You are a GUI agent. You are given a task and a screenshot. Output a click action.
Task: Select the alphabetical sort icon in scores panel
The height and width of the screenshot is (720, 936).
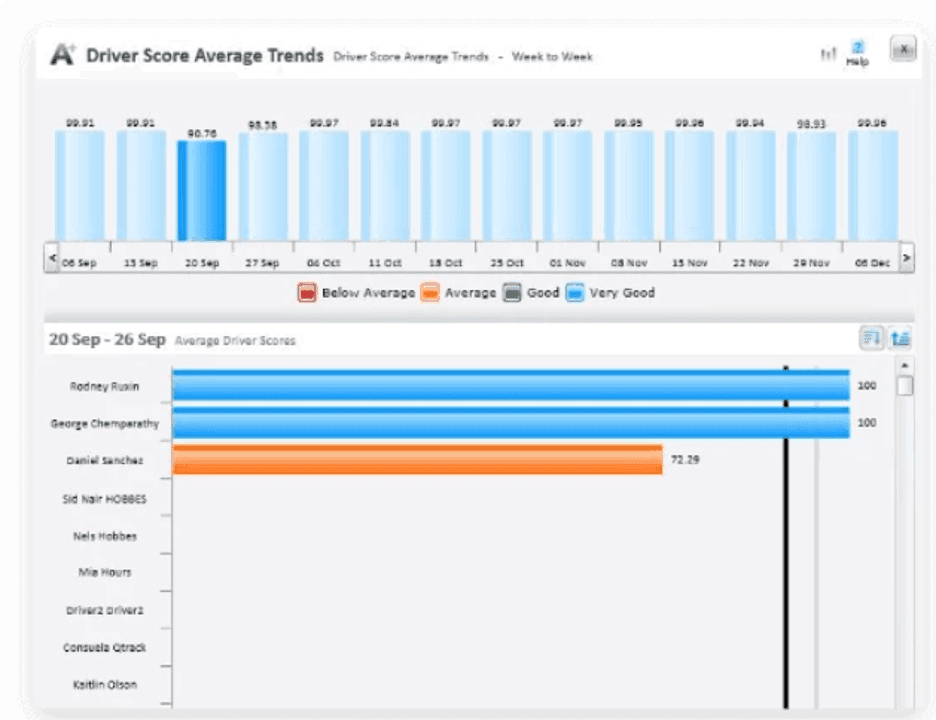(x=901, y=338)
